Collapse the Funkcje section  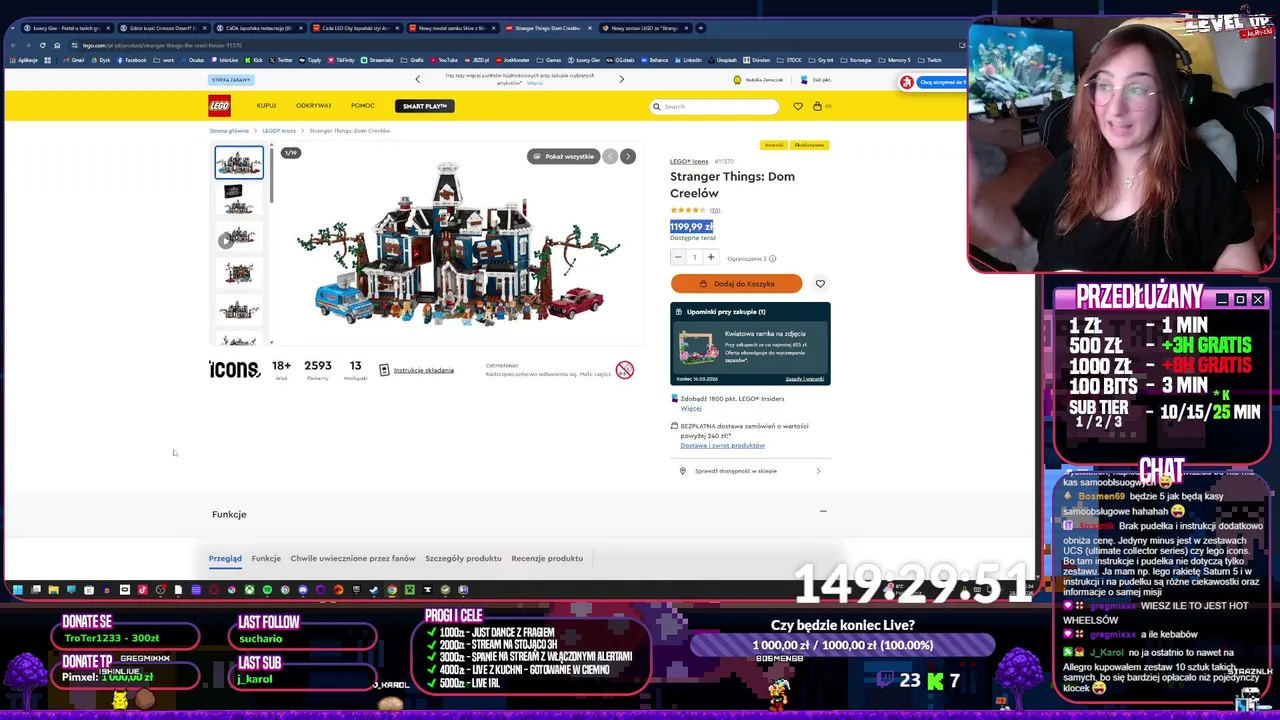coord(823,511)
